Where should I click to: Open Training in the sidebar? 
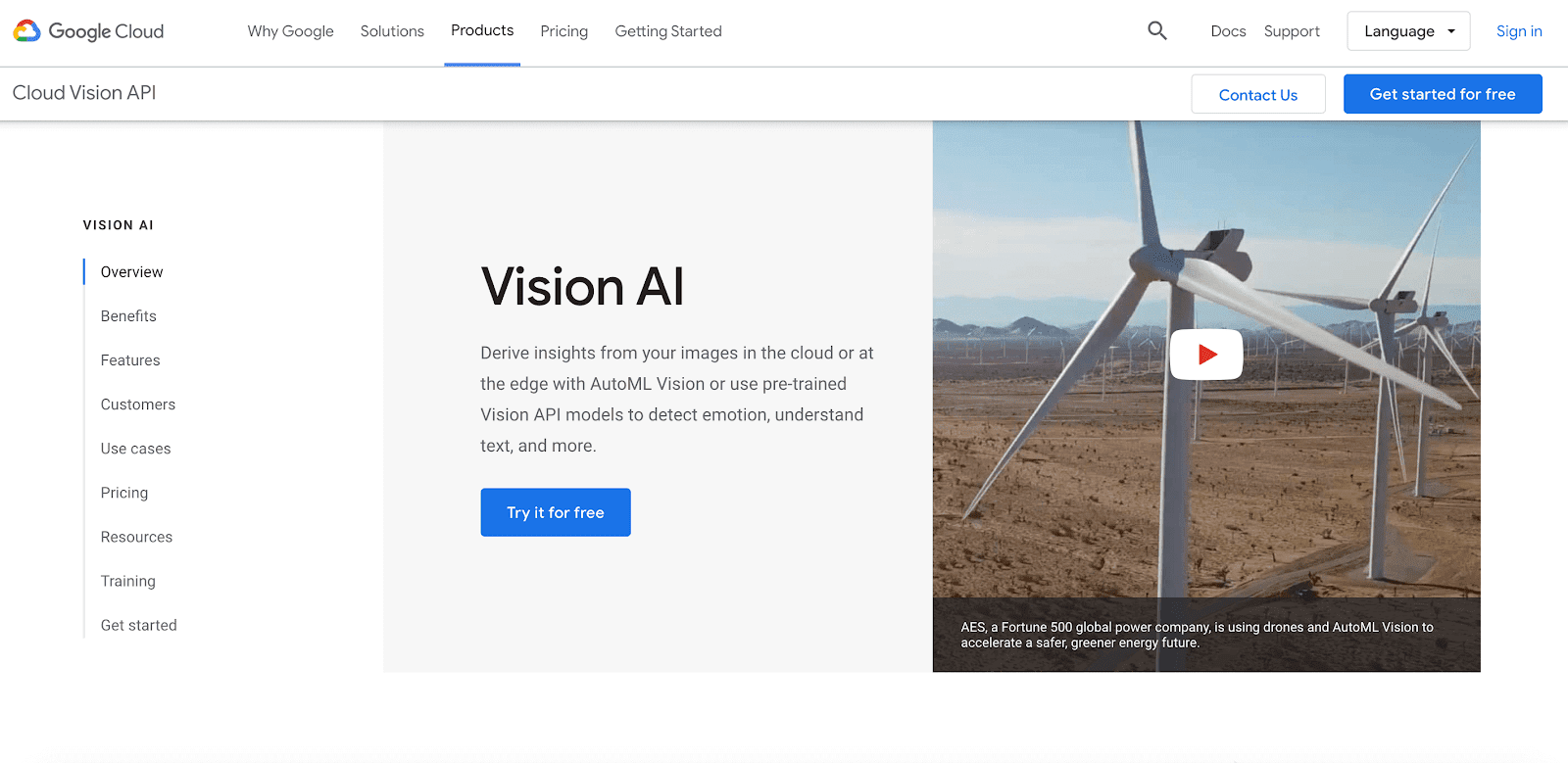click(128, 581)
